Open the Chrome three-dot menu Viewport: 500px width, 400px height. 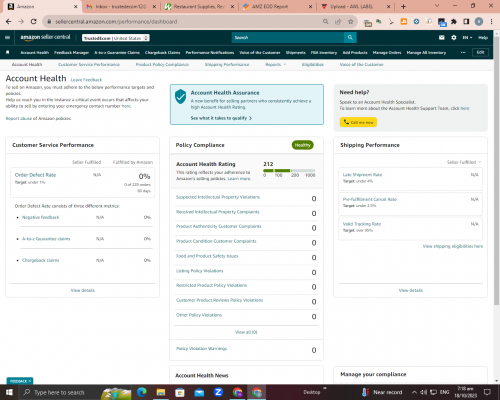point(491,22)
